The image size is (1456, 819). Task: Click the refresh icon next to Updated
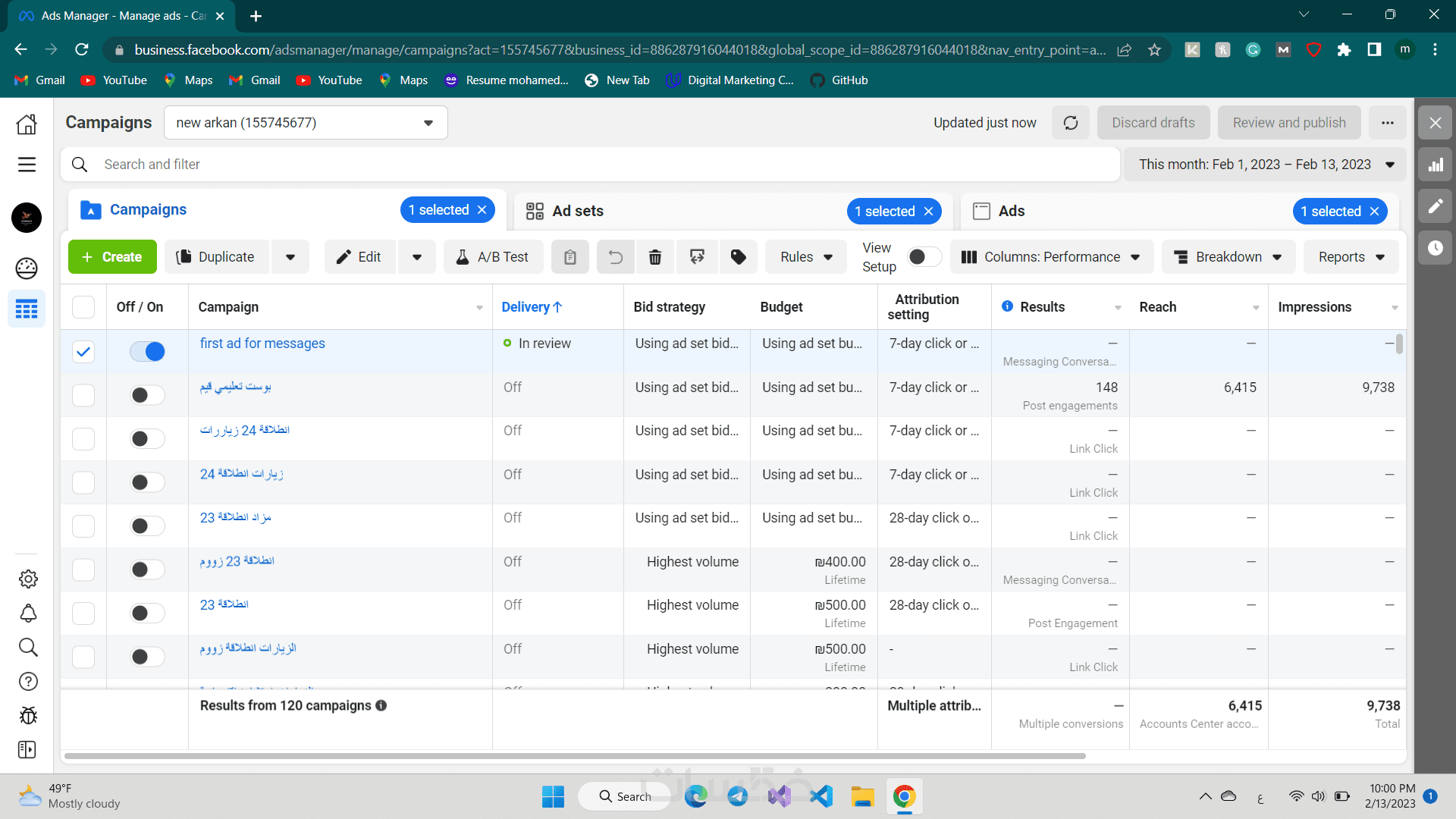click(1070, 123)
